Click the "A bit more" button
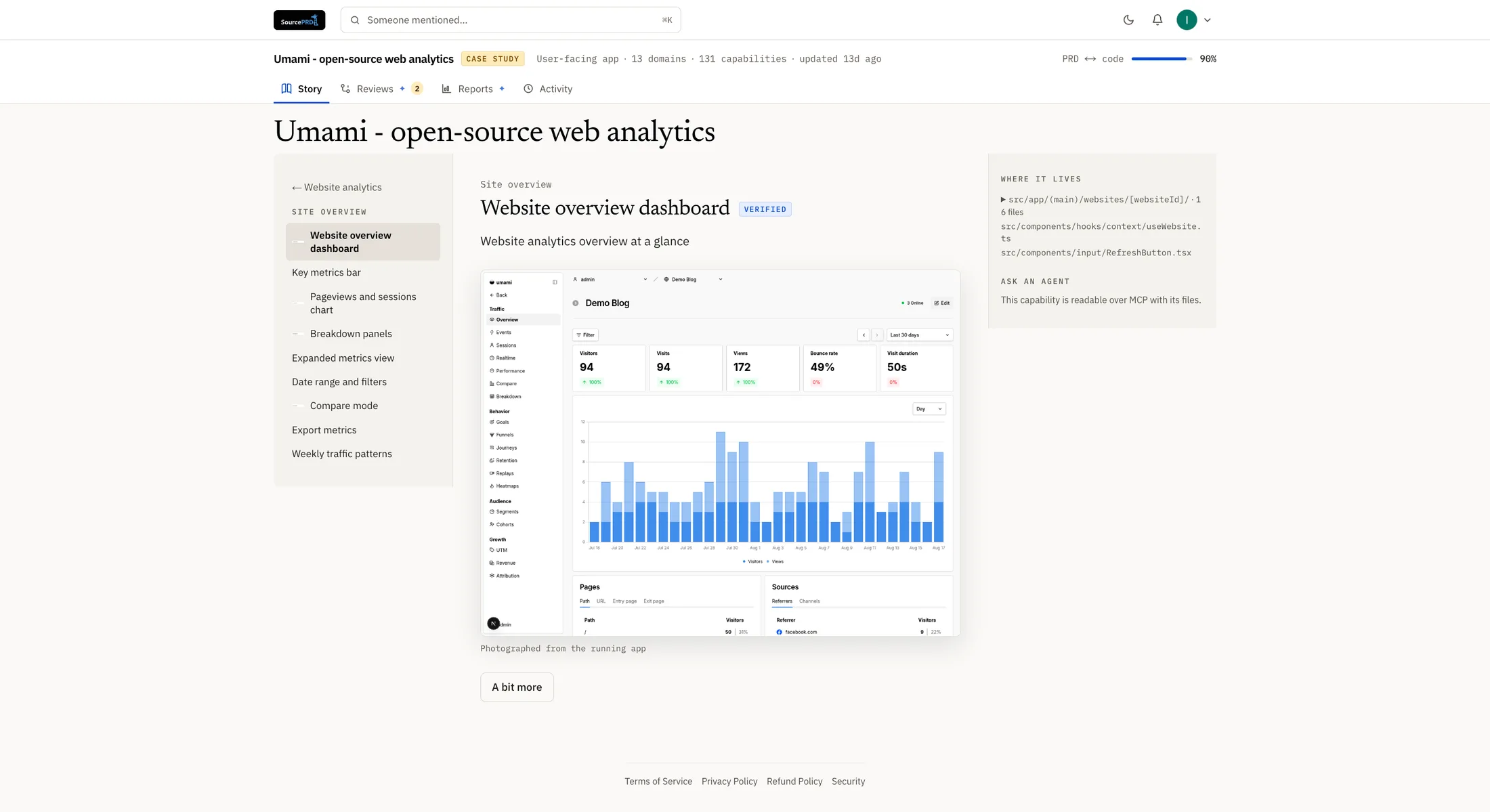The image size is (1490, 812). tap(517, 687)
